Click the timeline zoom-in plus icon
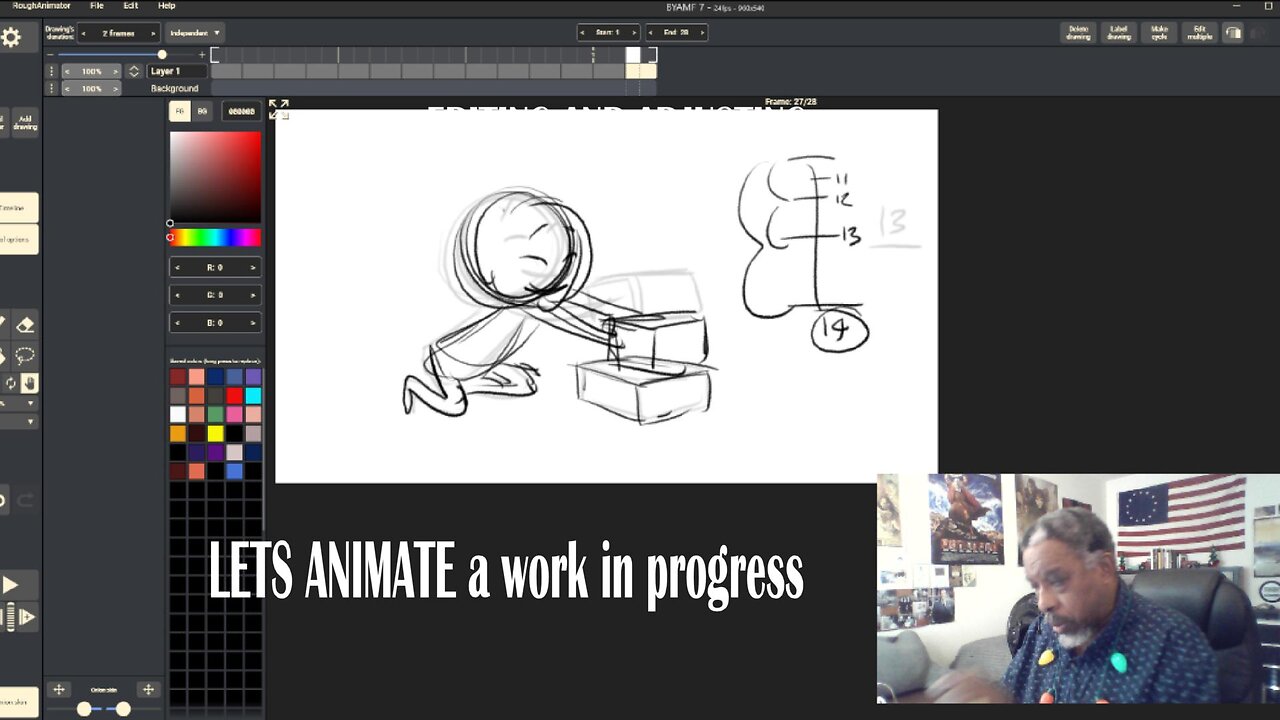1280x720 pixels. click(202, 55)
